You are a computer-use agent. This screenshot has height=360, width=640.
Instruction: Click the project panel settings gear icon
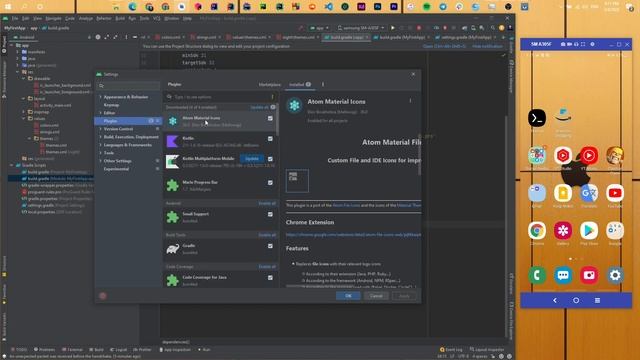coord(98,37)
